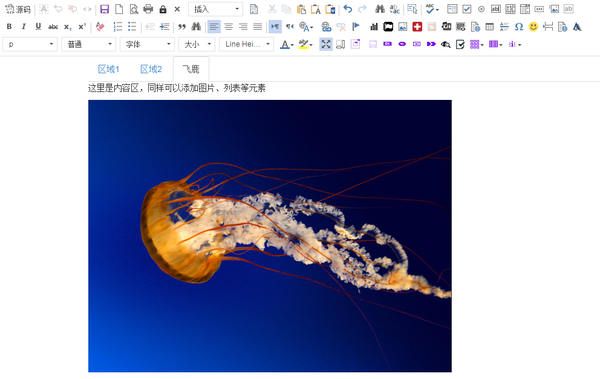Click the 源码 source button
The width and height of the screenshot is (600, 379).
pyautogui.click(x=18, y=9)
